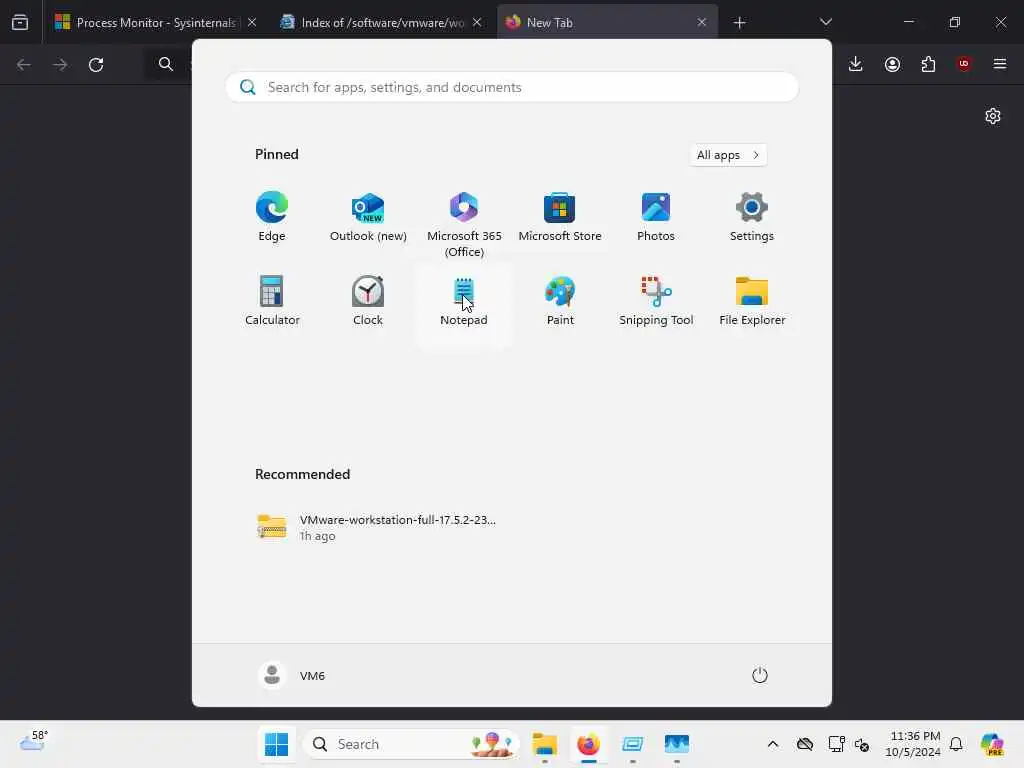Open the Paint app
This screenshot has height=768, width=1024.
tap(560, 301)
